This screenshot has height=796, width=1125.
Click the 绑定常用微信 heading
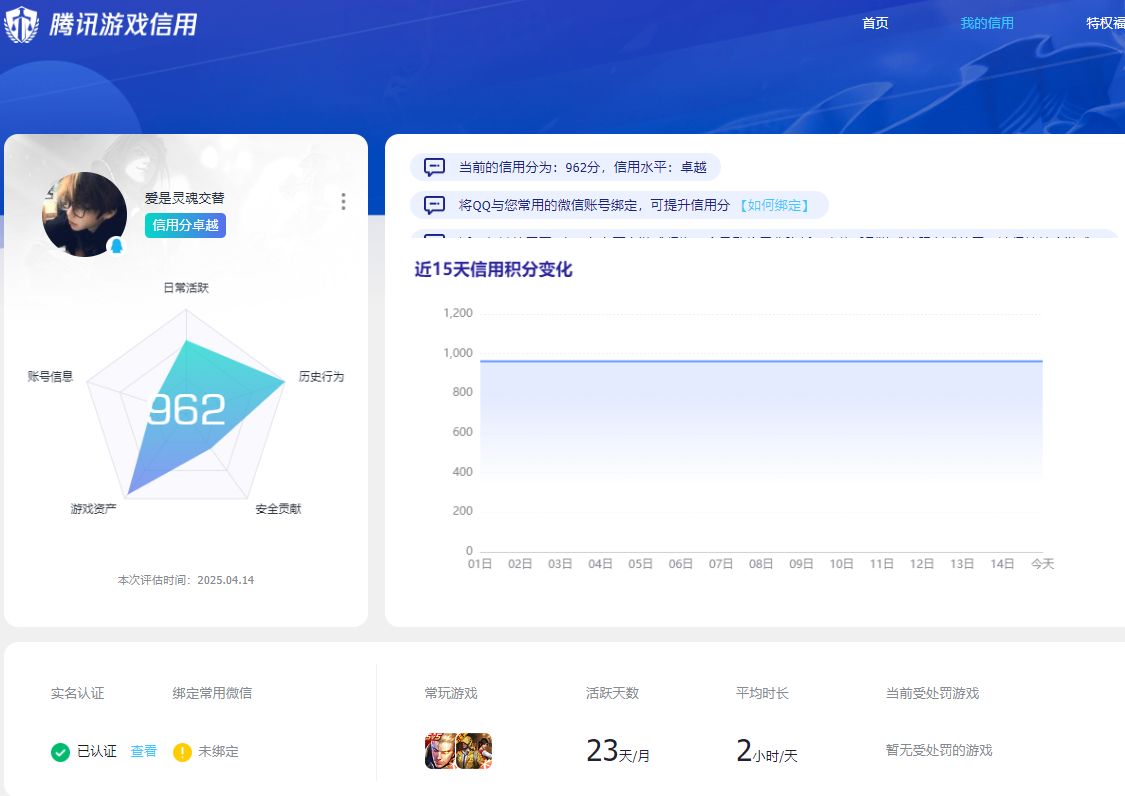click(212, 693)
